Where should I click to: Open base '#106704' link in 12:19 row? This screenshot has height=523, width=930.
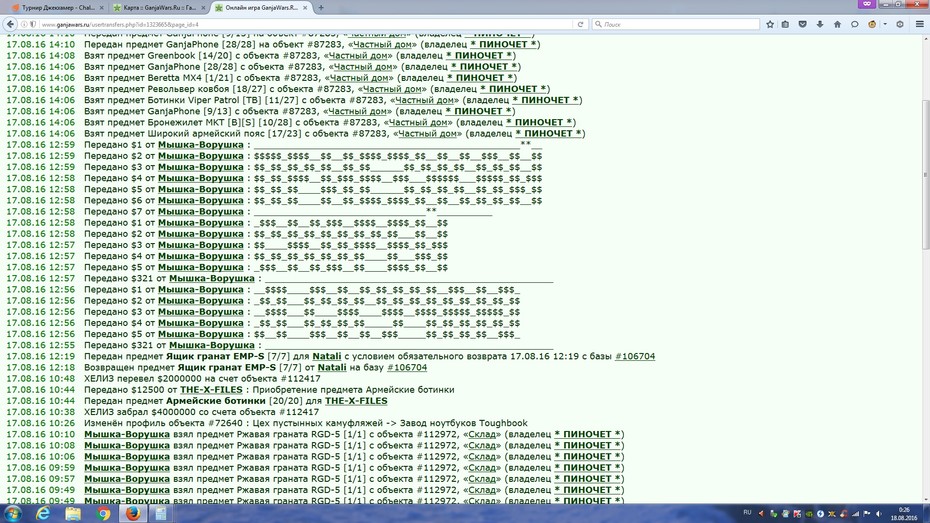coord(635,356)
